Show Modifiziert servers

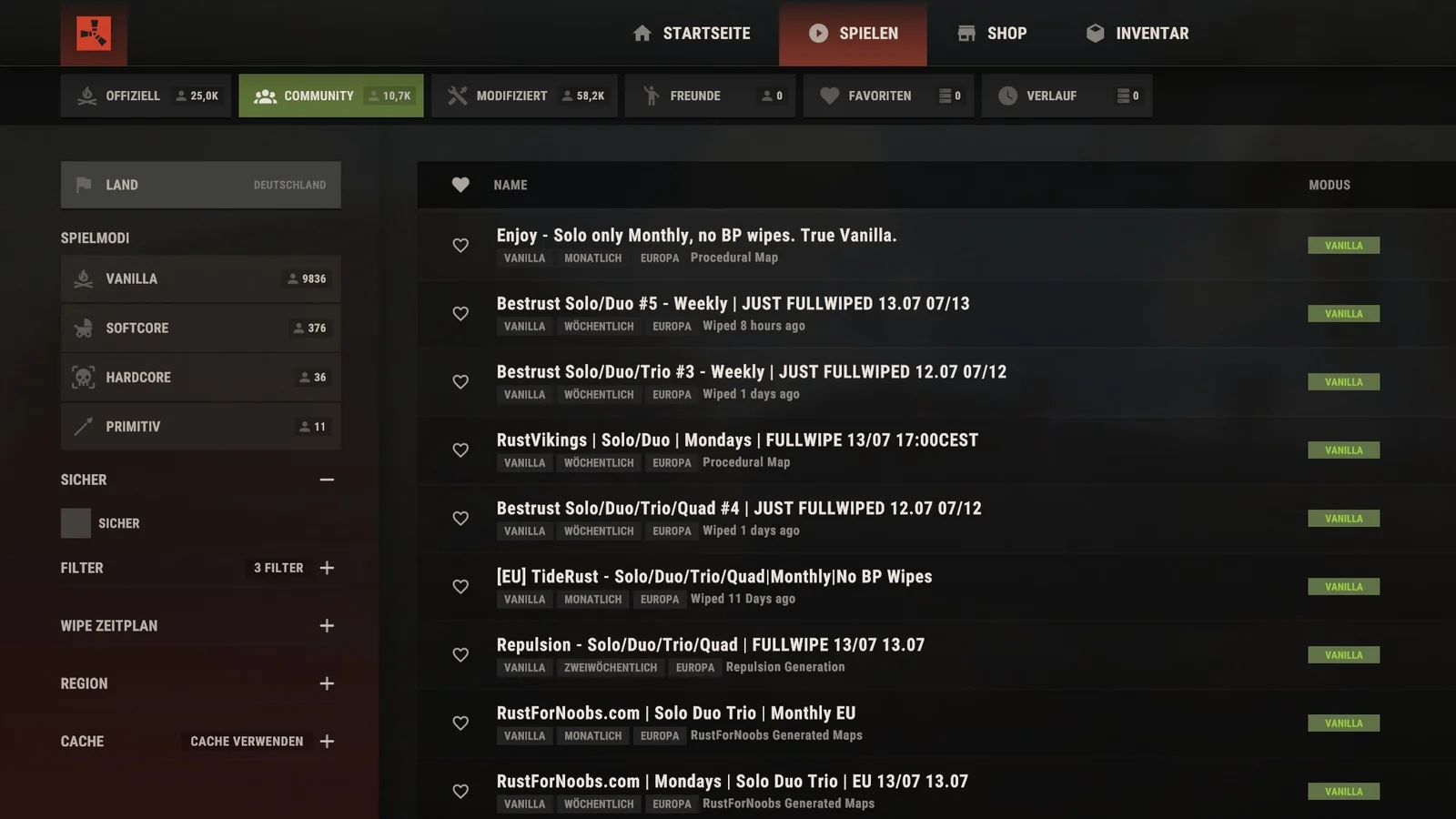(x=524, y=96)
